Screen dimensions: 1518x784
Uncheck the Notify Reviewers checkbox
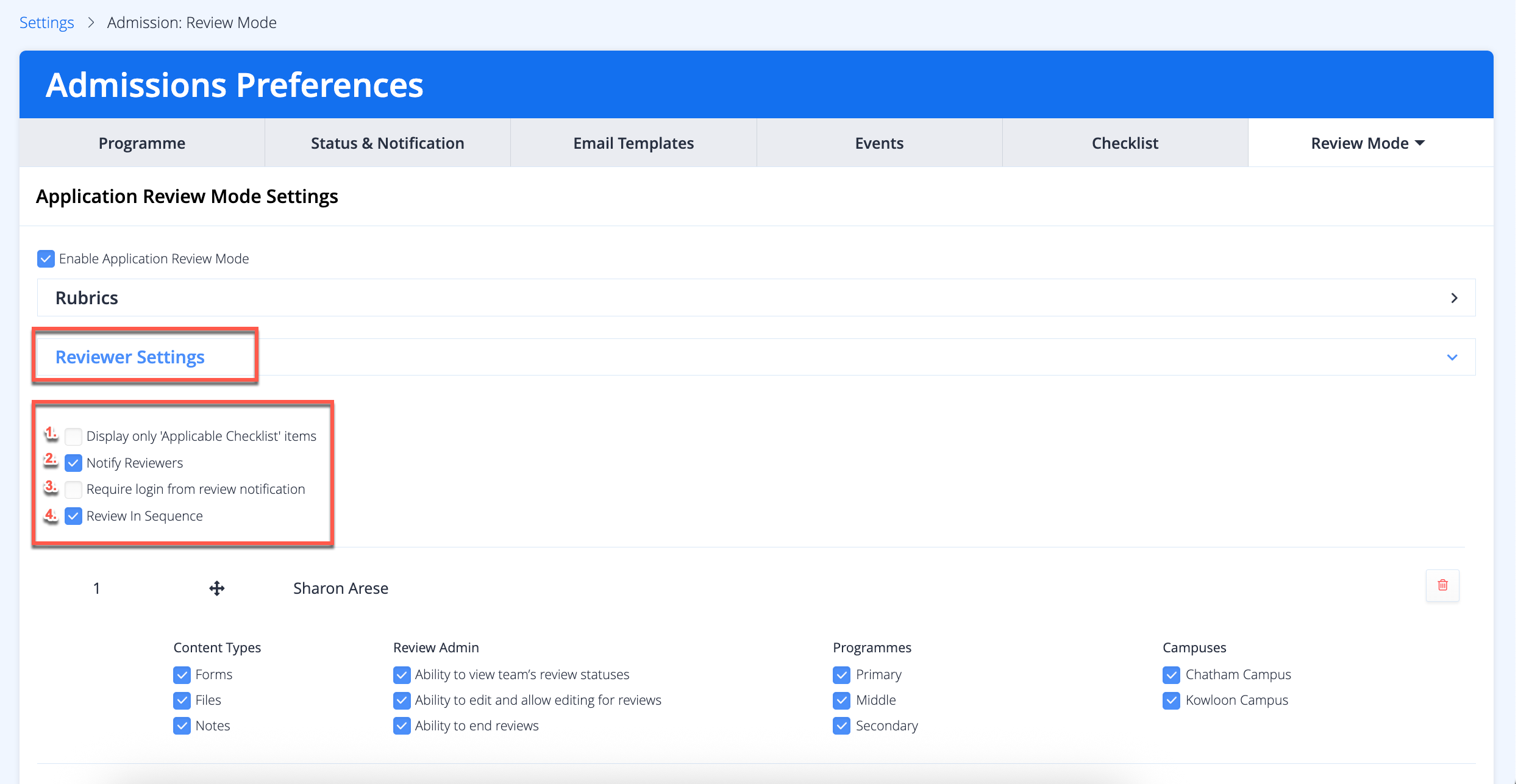[x=73, y=463]
